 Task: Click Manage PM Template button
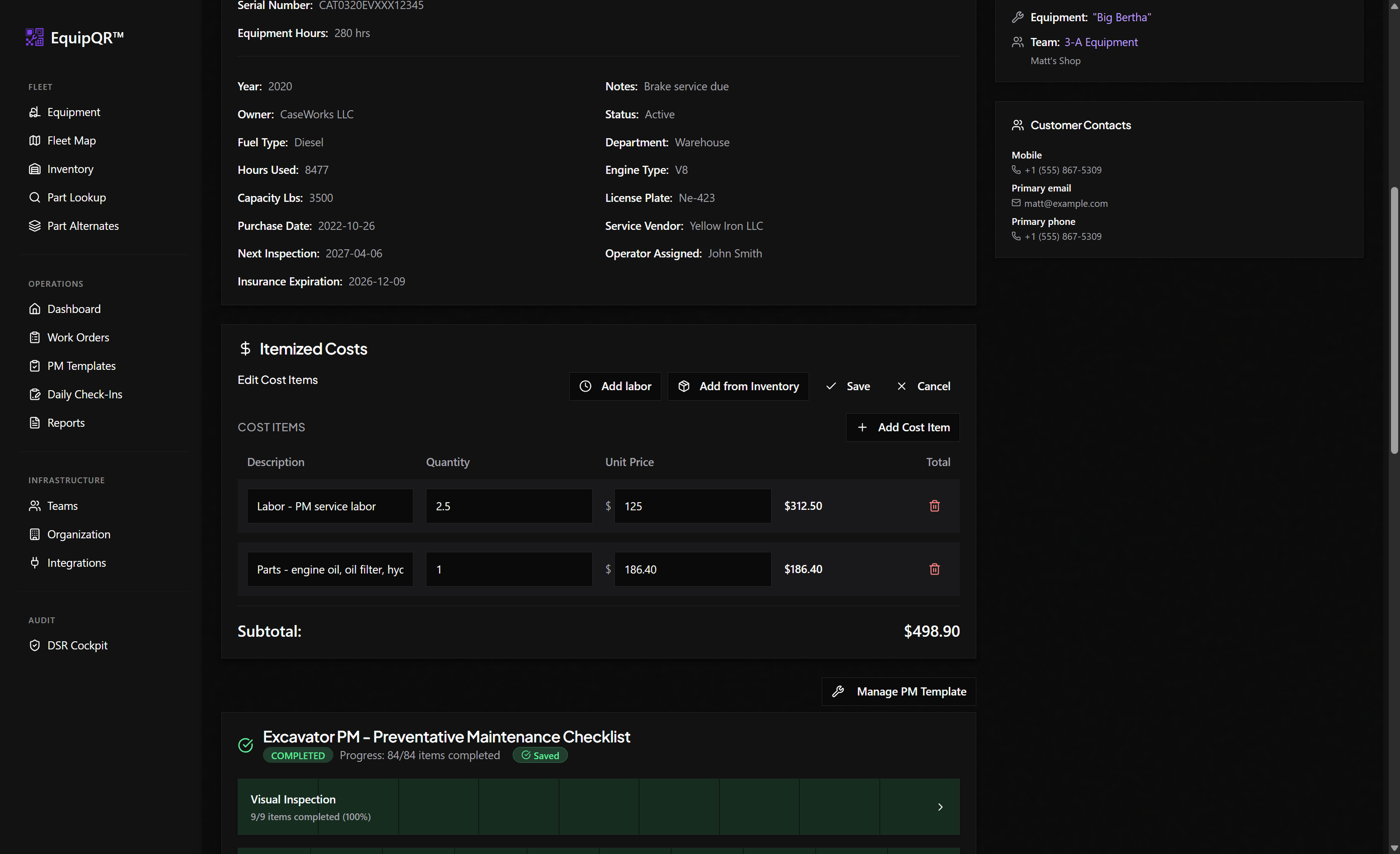point(899,691)
